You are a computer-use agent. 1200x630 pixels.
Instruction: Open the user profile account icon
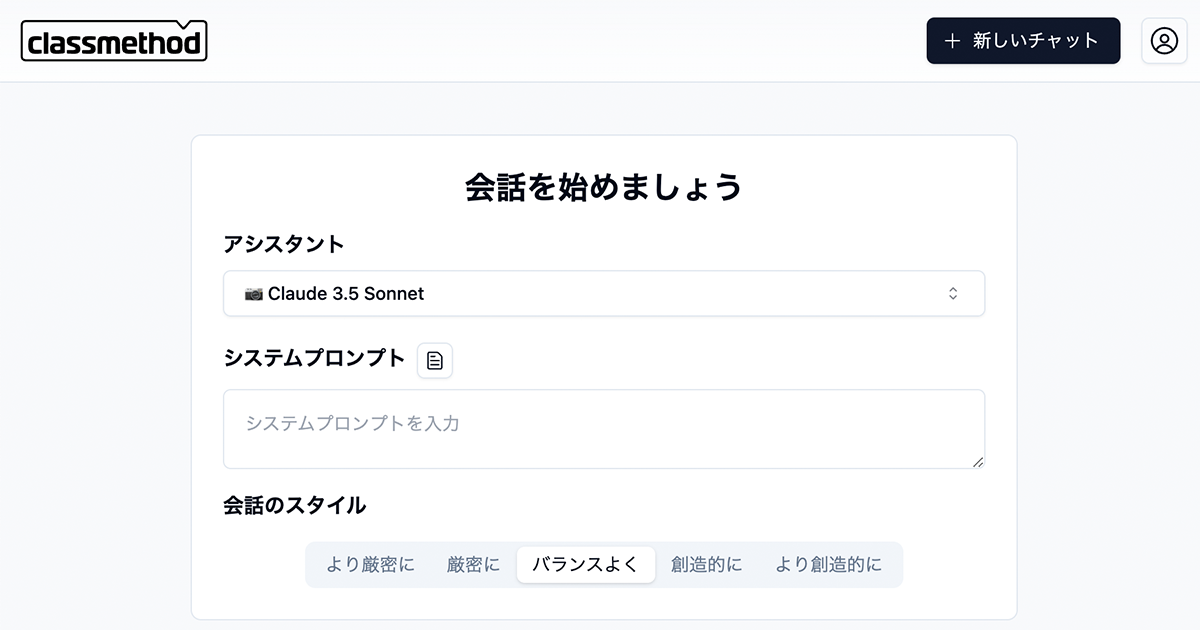click(1164, 41)
